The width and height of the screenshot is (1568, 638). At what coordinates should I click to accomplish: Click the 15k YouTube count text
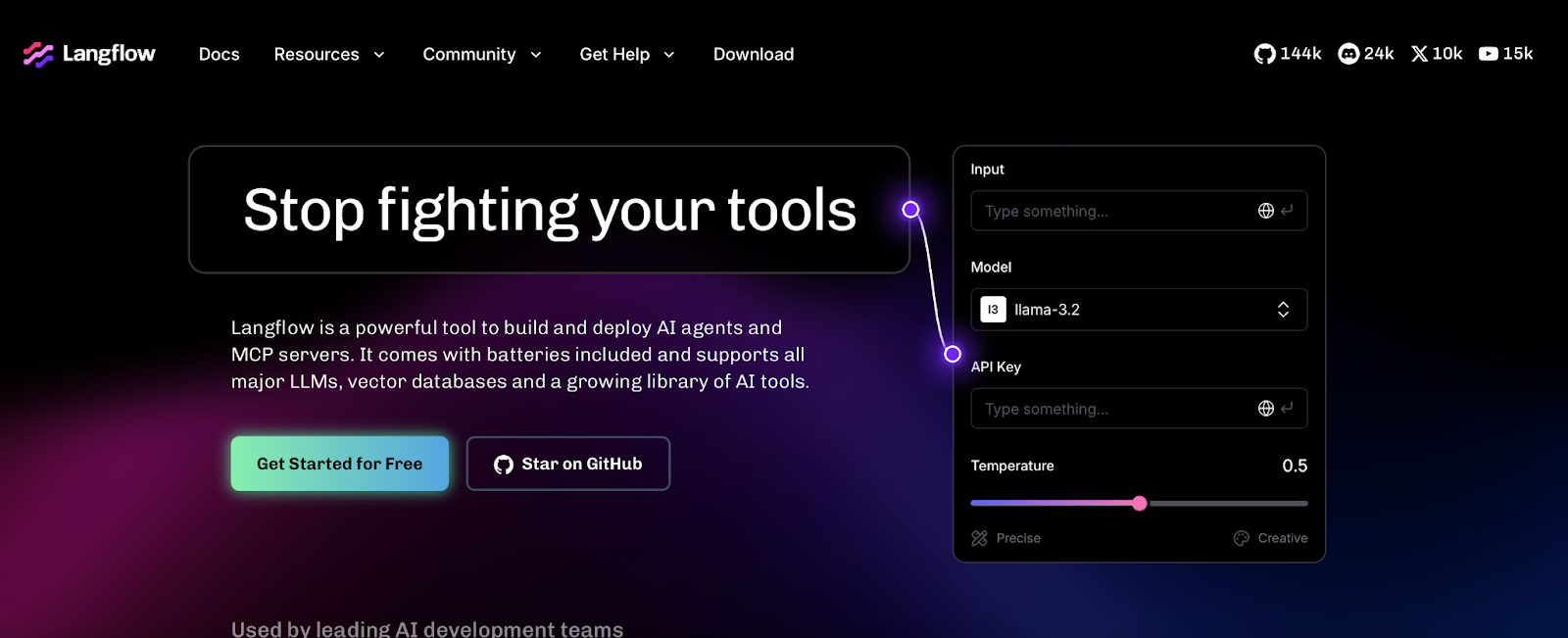1518,54
